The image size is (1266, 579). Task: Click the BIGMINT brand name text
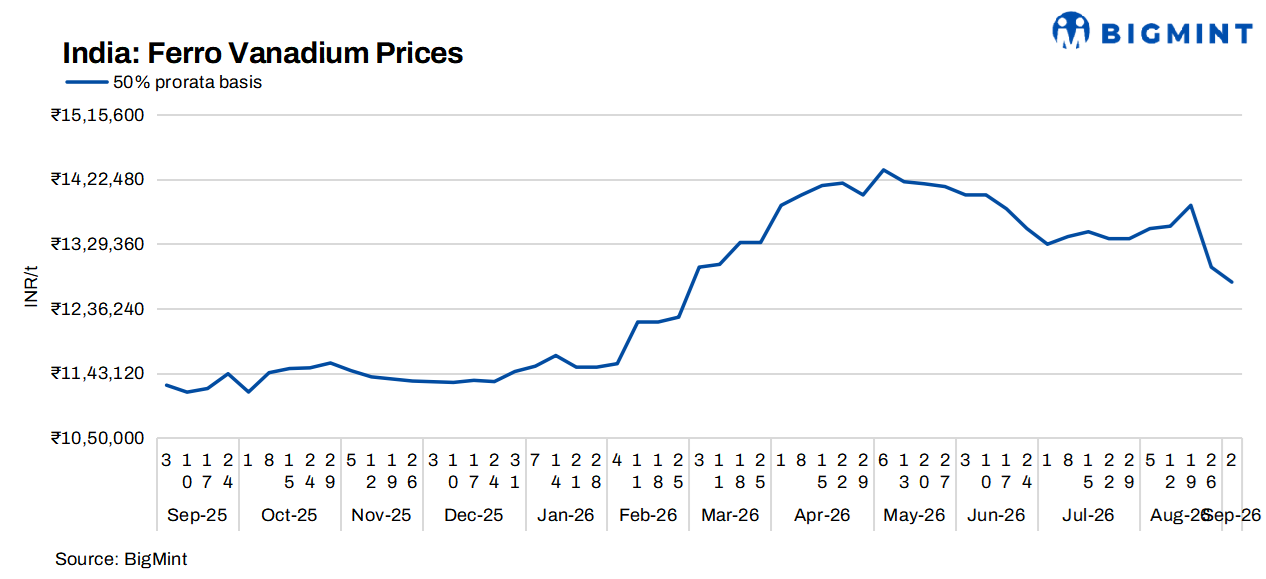(1177, 34)
